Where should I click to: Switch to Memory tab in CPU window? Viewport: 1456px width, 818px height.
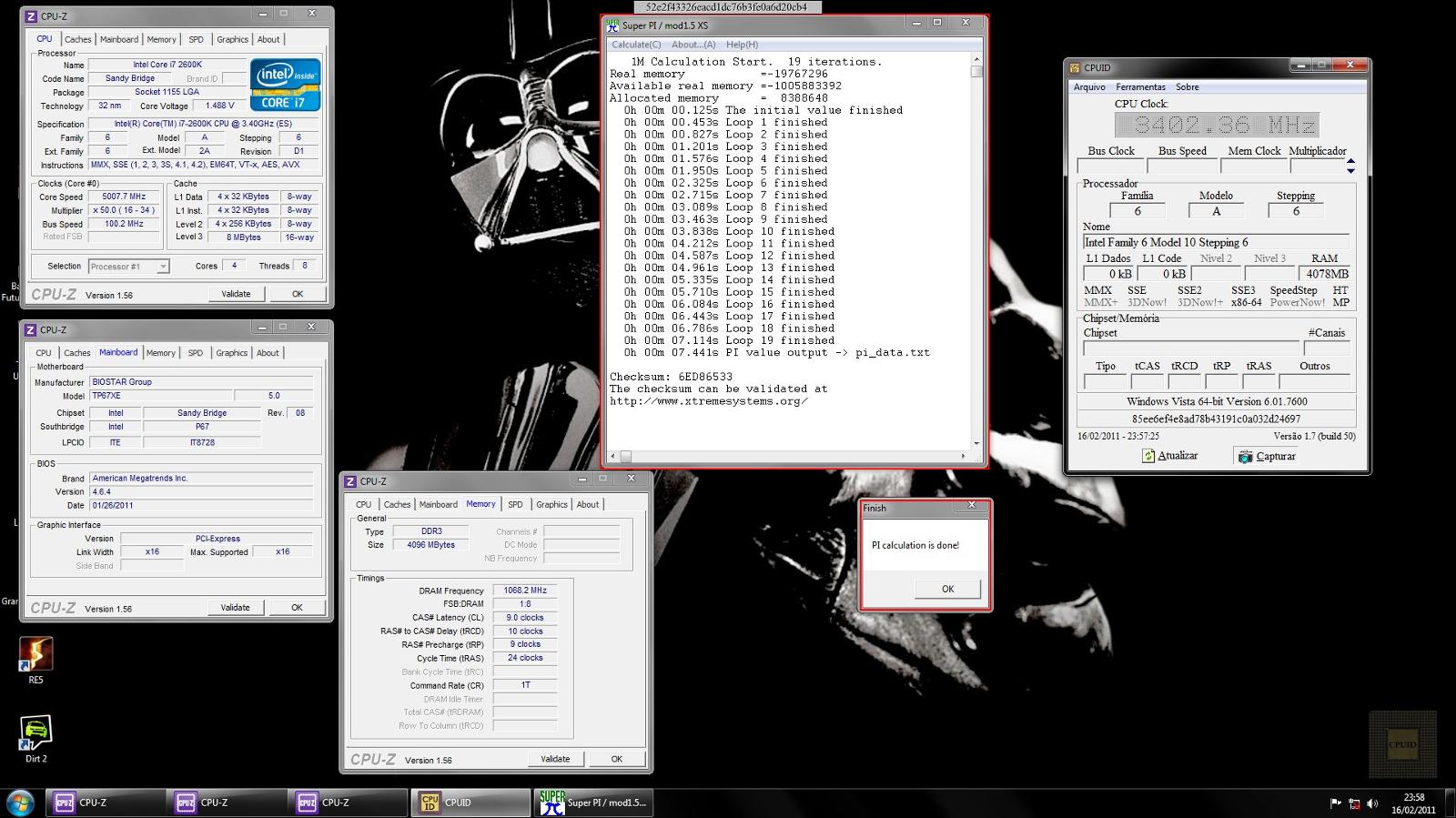coord(161,39)
